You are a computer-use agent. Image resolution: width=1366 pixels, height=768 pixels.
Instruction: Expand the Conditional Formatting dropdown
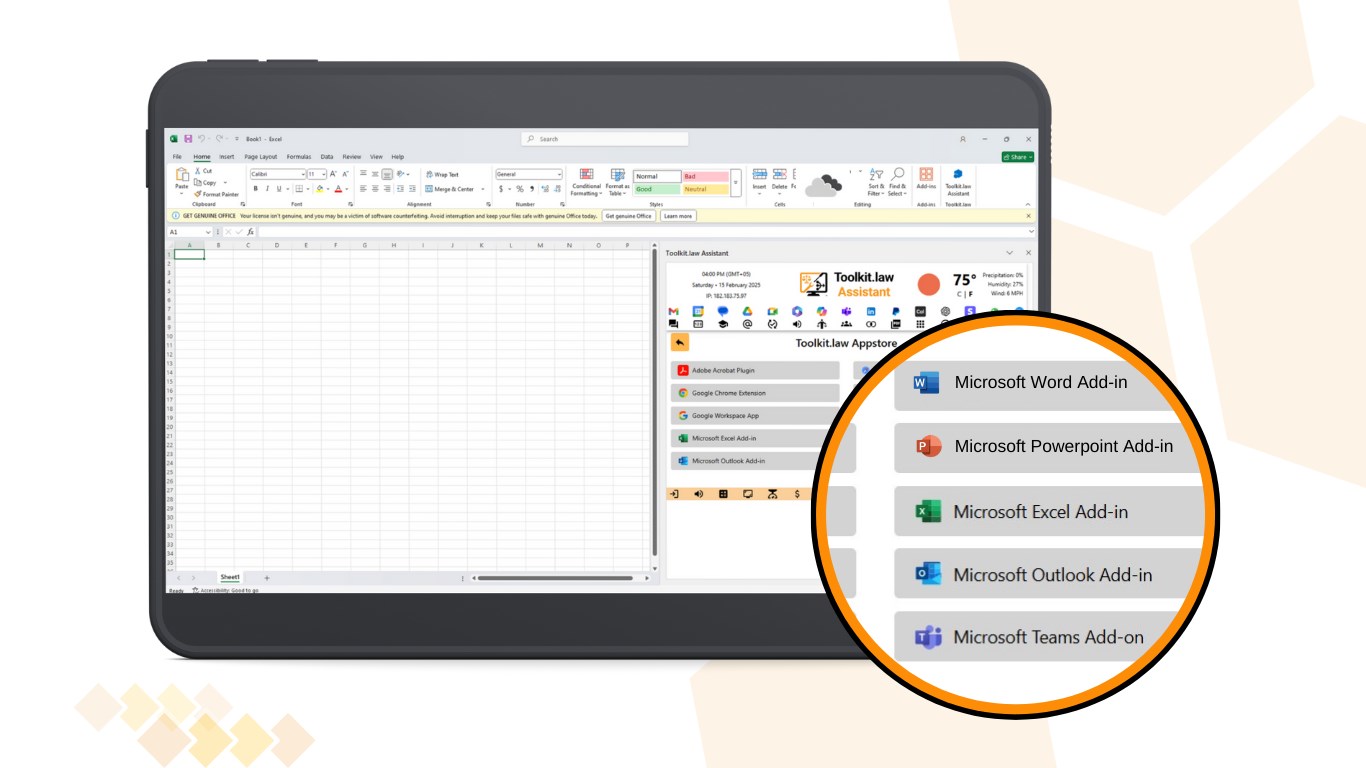point(586,182)
